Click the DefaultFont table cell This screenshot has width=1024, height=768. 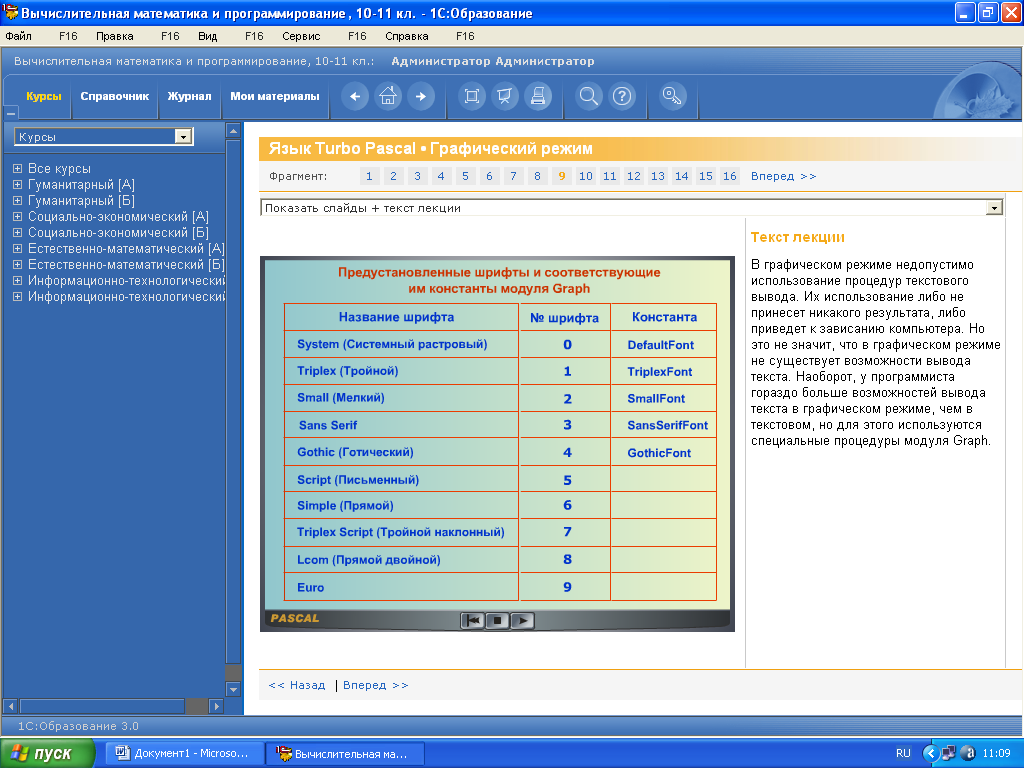pyautogui.click(x=664, y=344)
